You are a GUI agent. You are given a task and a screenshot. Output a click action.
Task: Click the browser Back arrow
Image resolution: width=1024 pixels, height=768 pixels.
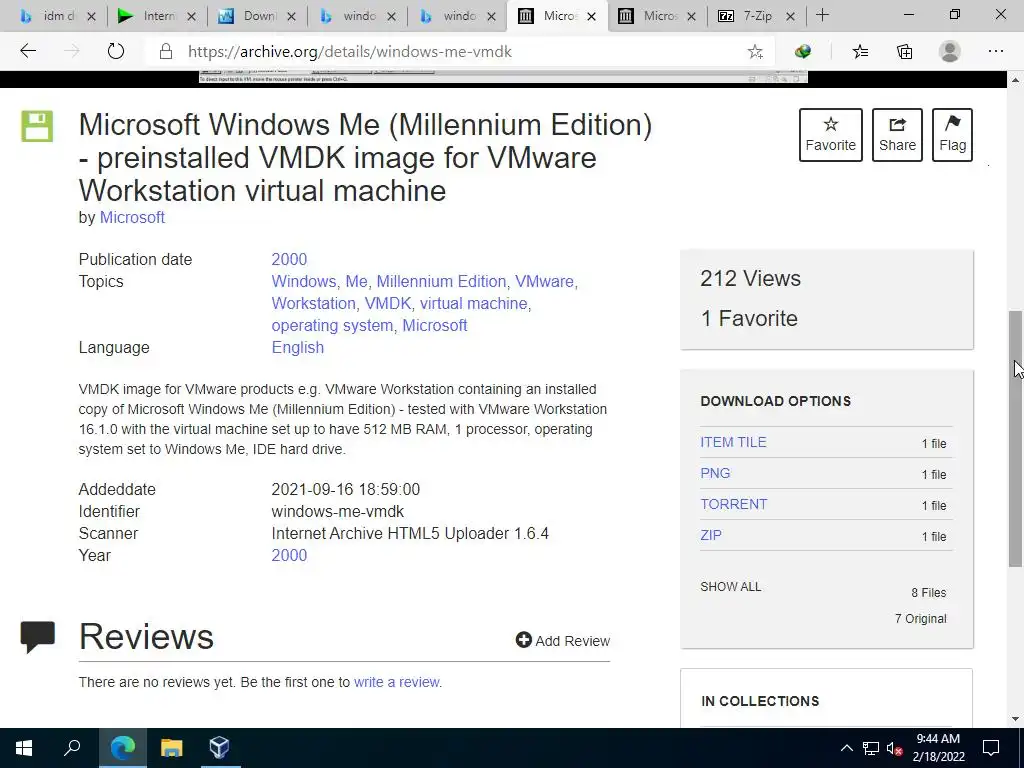point(28,51)
